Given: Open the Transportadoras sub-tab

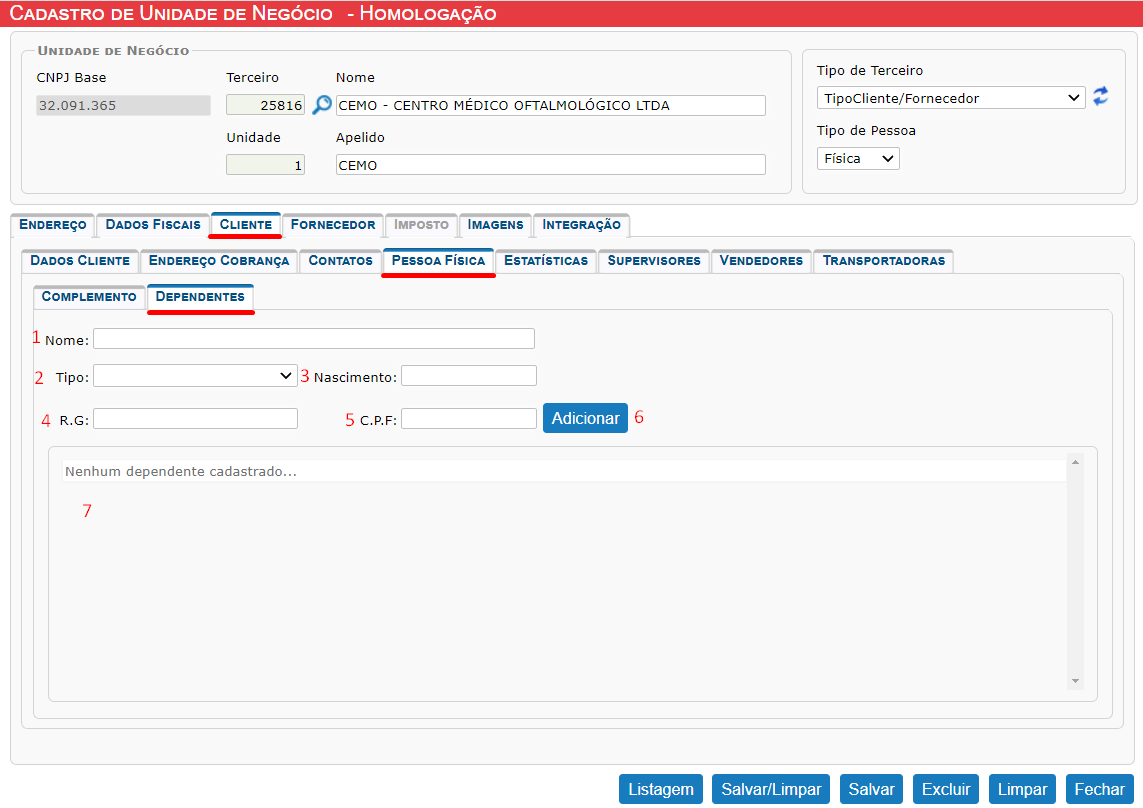Looking at the screenshot, I should (x=883, y=260).
